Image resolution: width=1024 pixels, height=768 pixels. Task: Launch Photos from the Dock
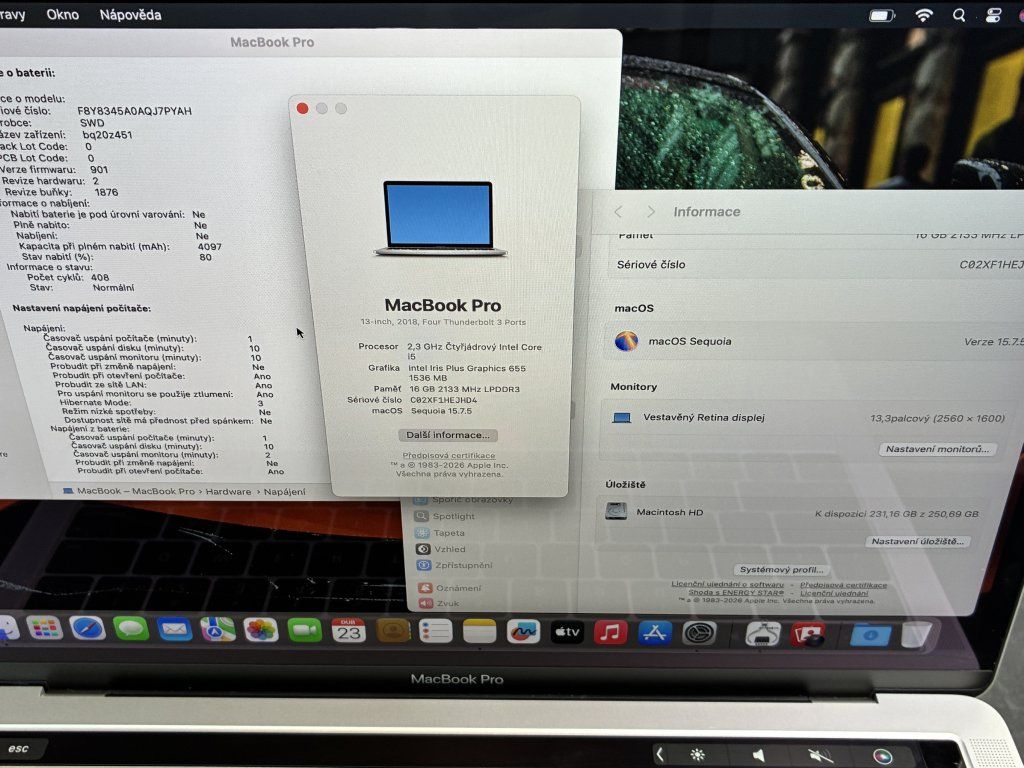(261, 630)
